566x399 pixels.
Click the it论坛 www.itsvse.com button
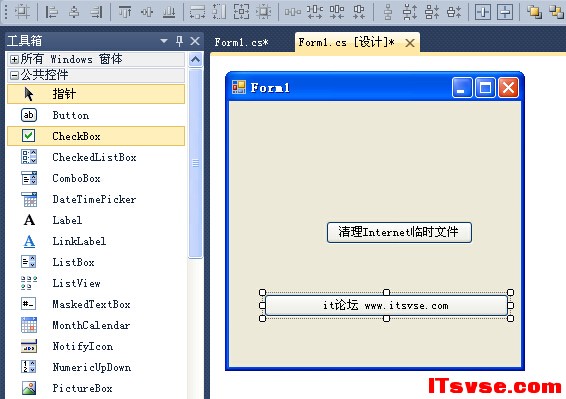tap(386, 305)
